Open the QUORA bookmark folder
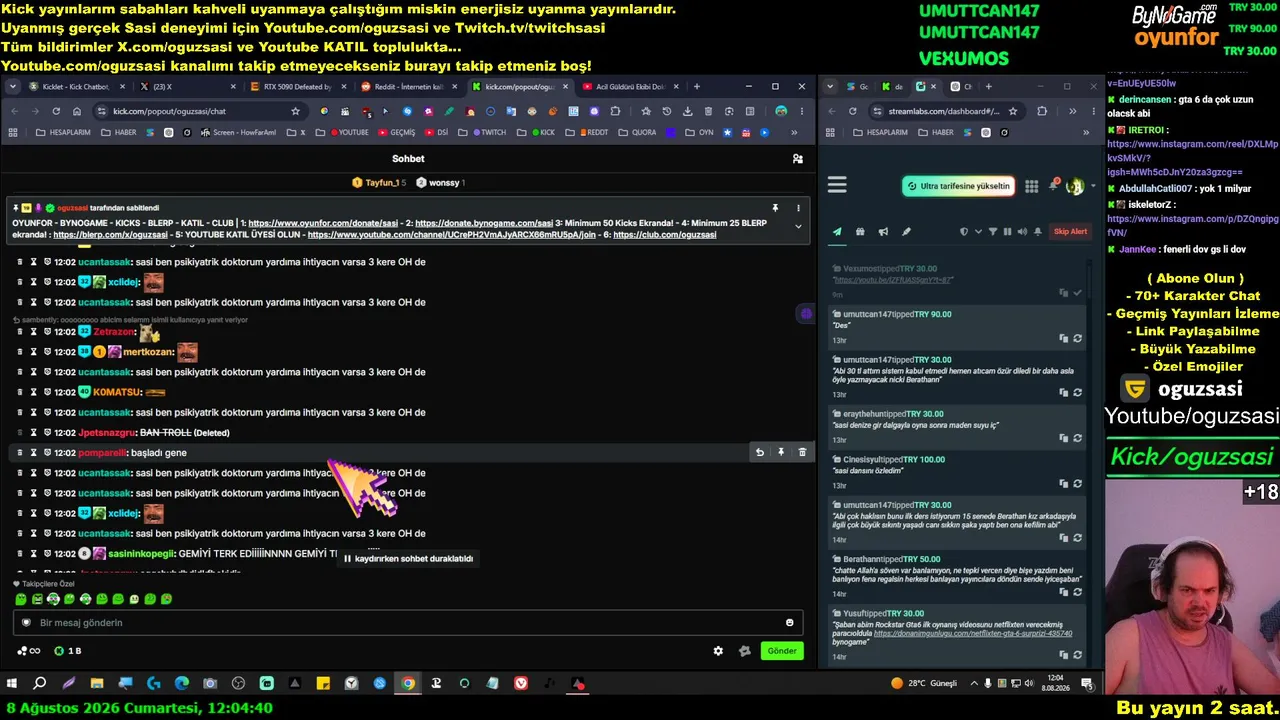Viewport: 1280px width, 720px height. coord(637,132)
